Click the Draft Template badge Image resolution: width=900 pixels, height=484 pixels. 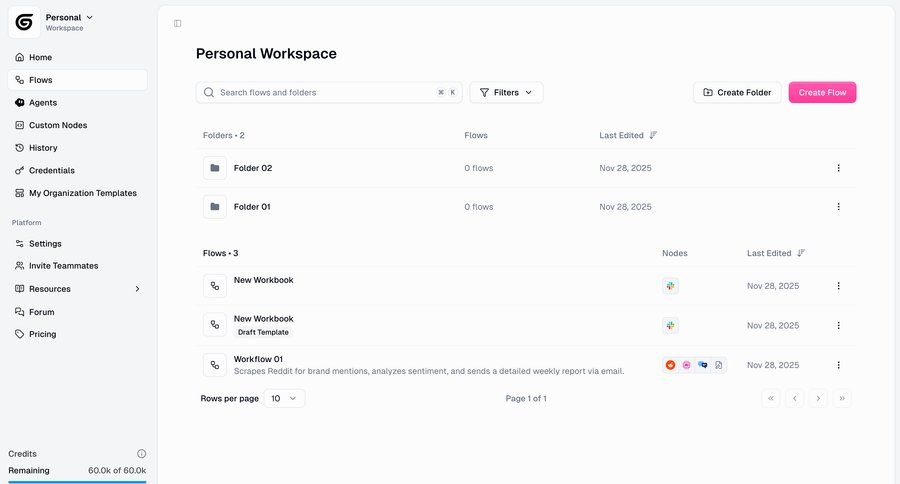[263, 332]
